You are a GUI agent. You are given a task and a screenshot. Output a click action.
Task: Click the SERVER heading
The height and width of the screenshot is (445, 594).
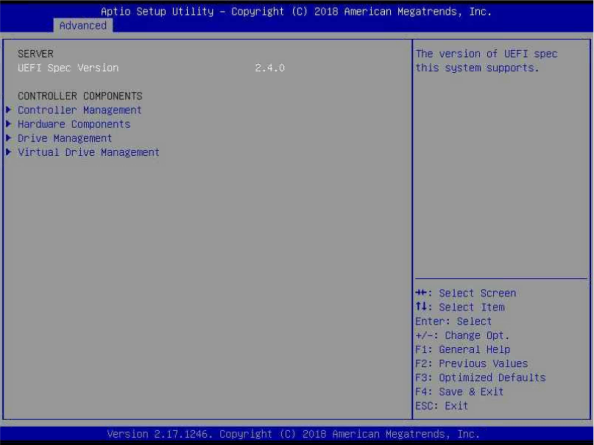[x=35, y=54]
